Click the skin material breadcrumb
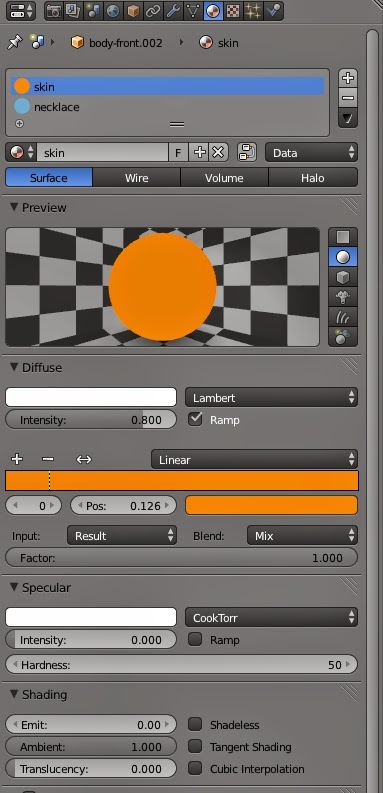This screenshot has width=383, height=793. [x=219, y=43]
